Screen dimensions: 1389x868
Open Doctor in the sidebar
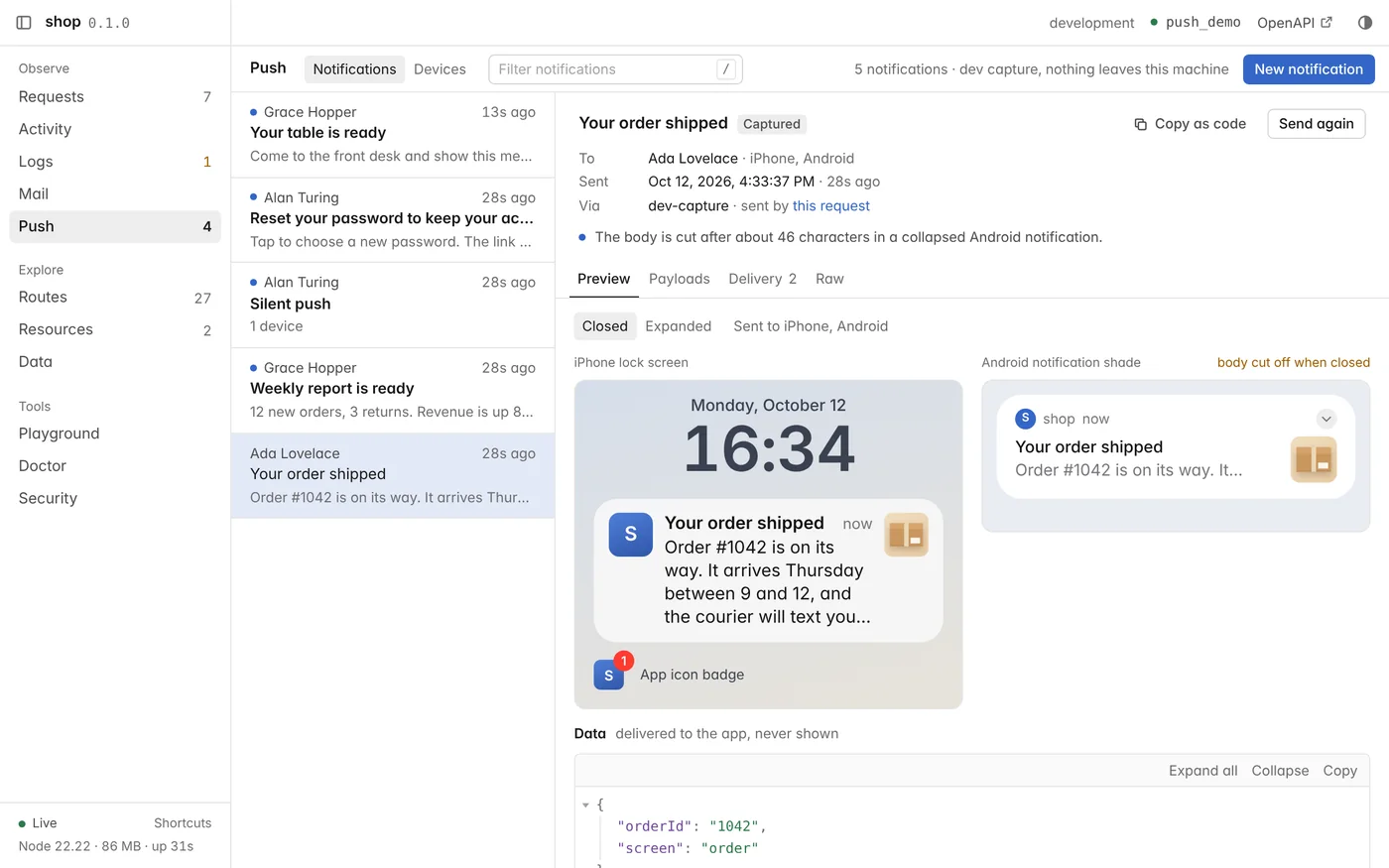point(115,466)
